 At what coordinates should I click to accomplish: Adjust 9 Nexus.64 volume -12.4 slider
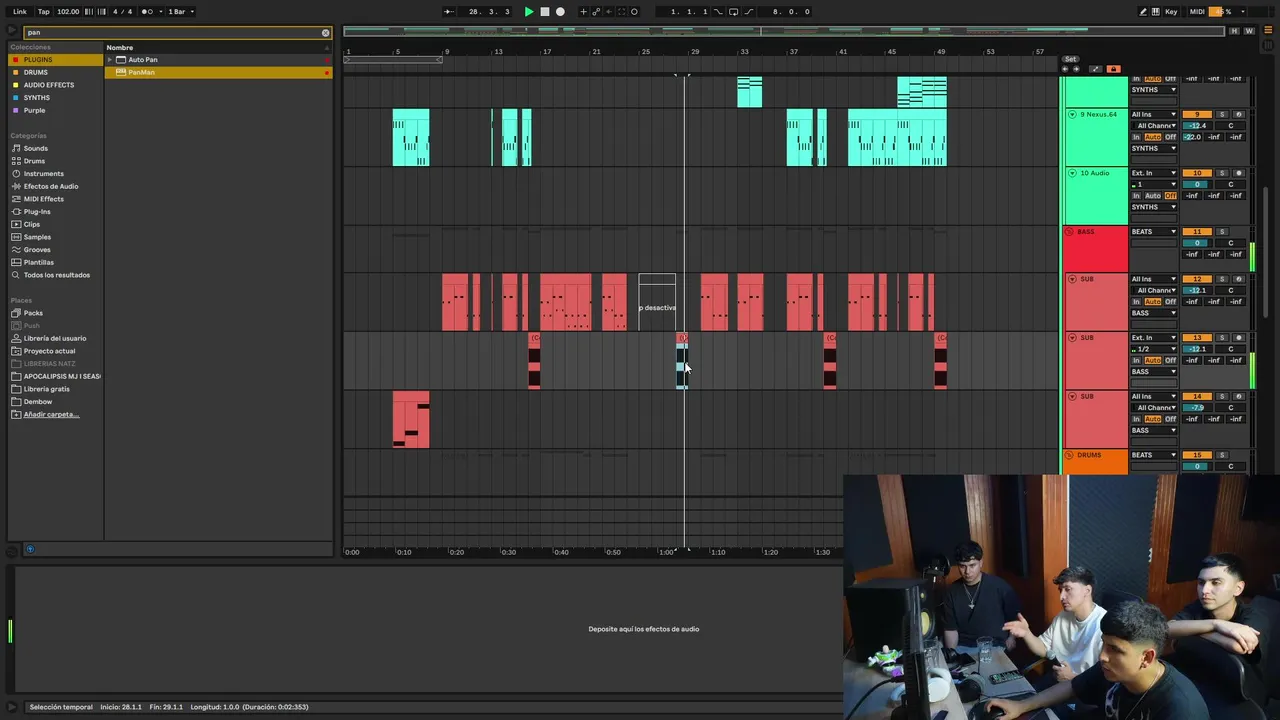1197,126
